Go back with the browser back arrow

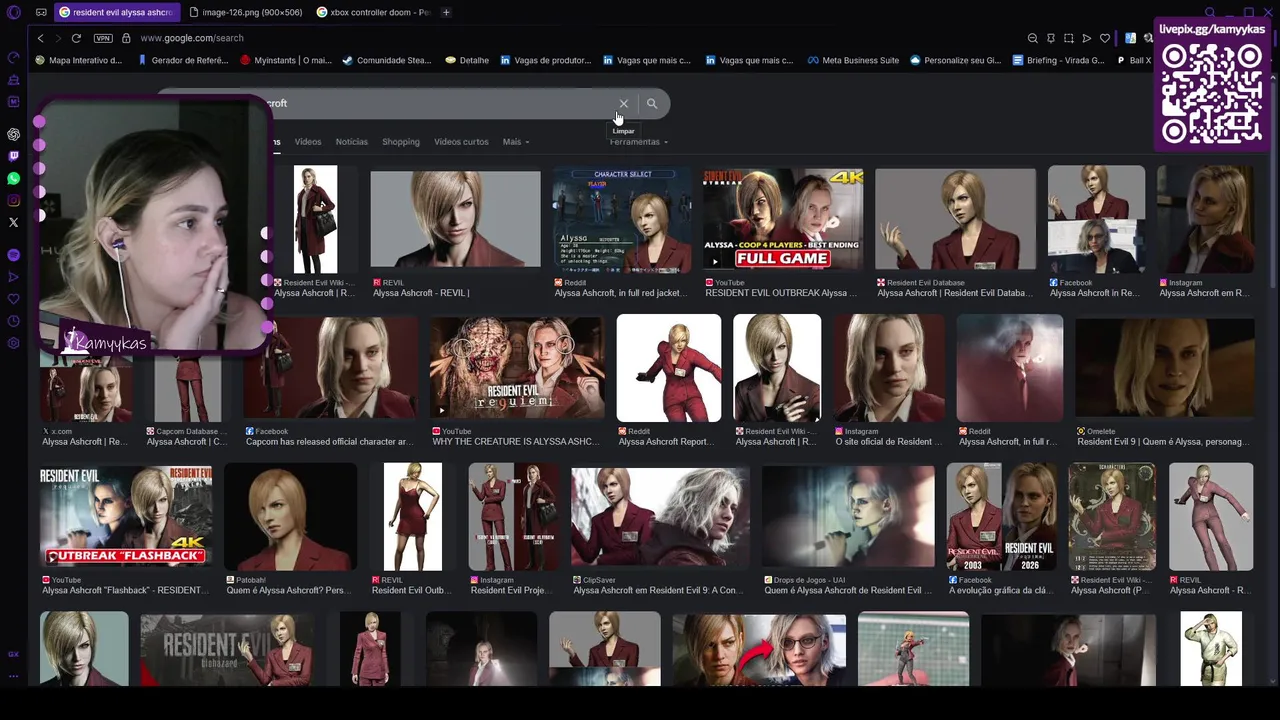40,38
